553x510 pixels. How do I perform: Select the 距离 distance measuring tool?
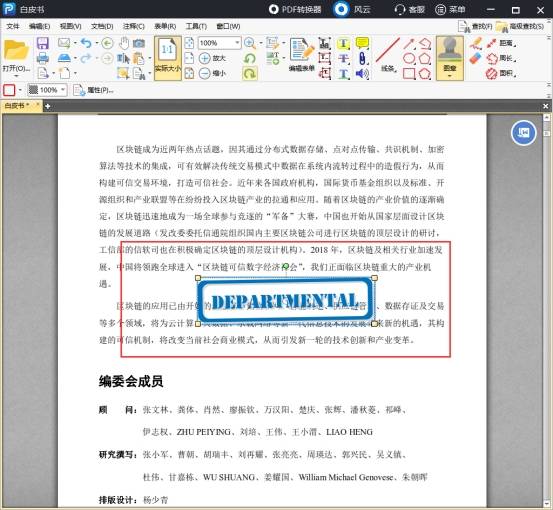[501, 43]
